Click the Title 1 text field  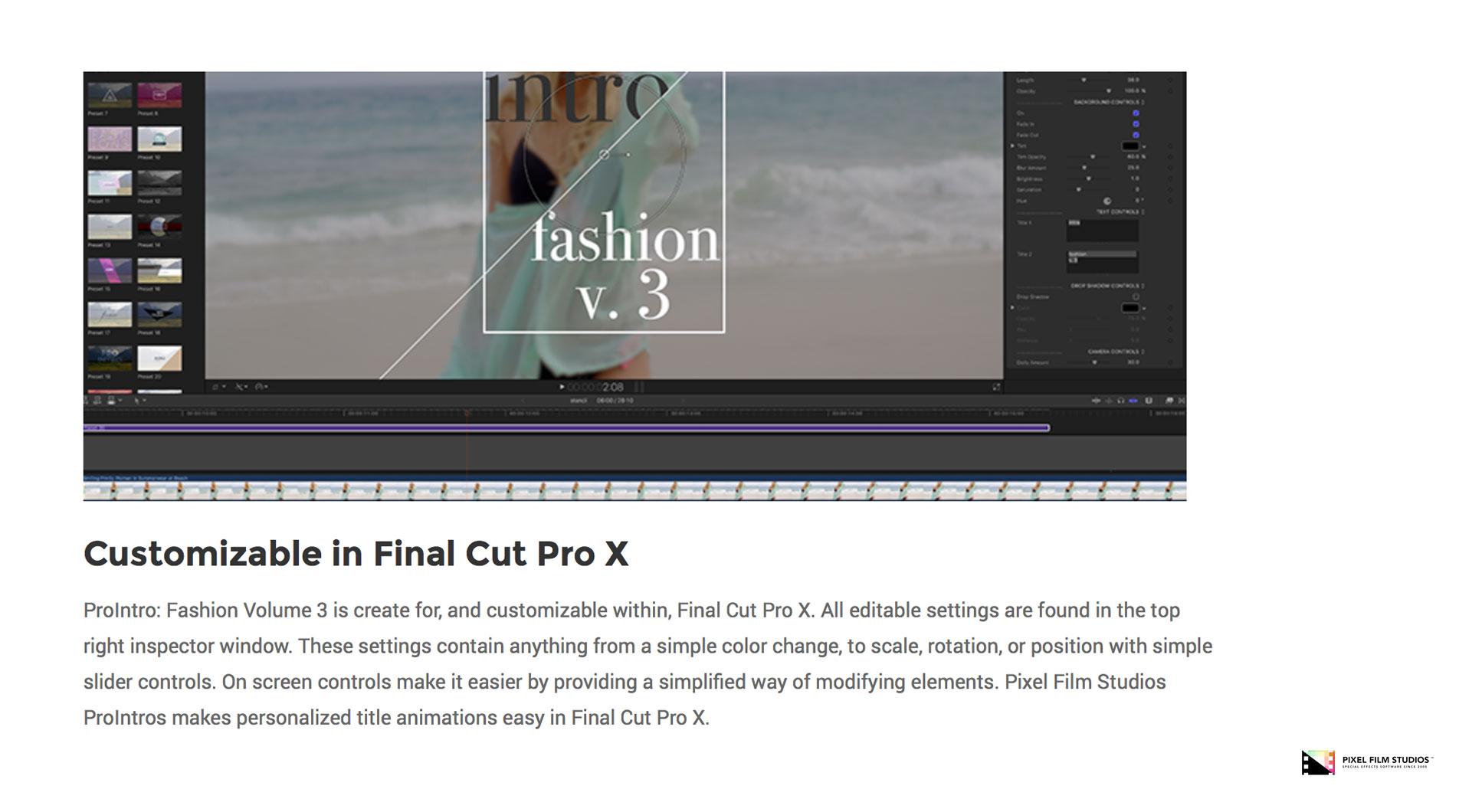click(x=1103, y=231)
